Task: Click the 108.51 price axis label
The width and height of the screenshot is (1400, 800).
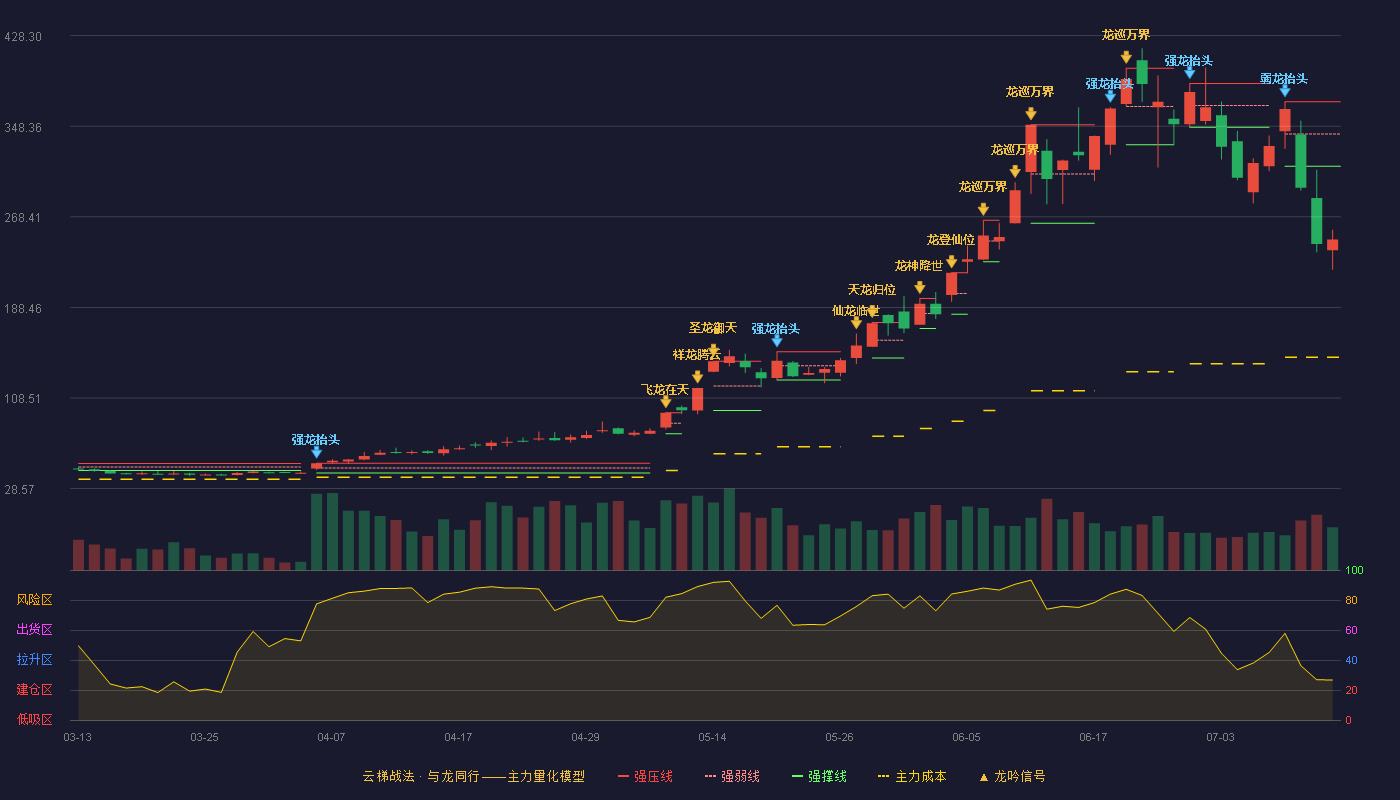Action: point(23,399)
